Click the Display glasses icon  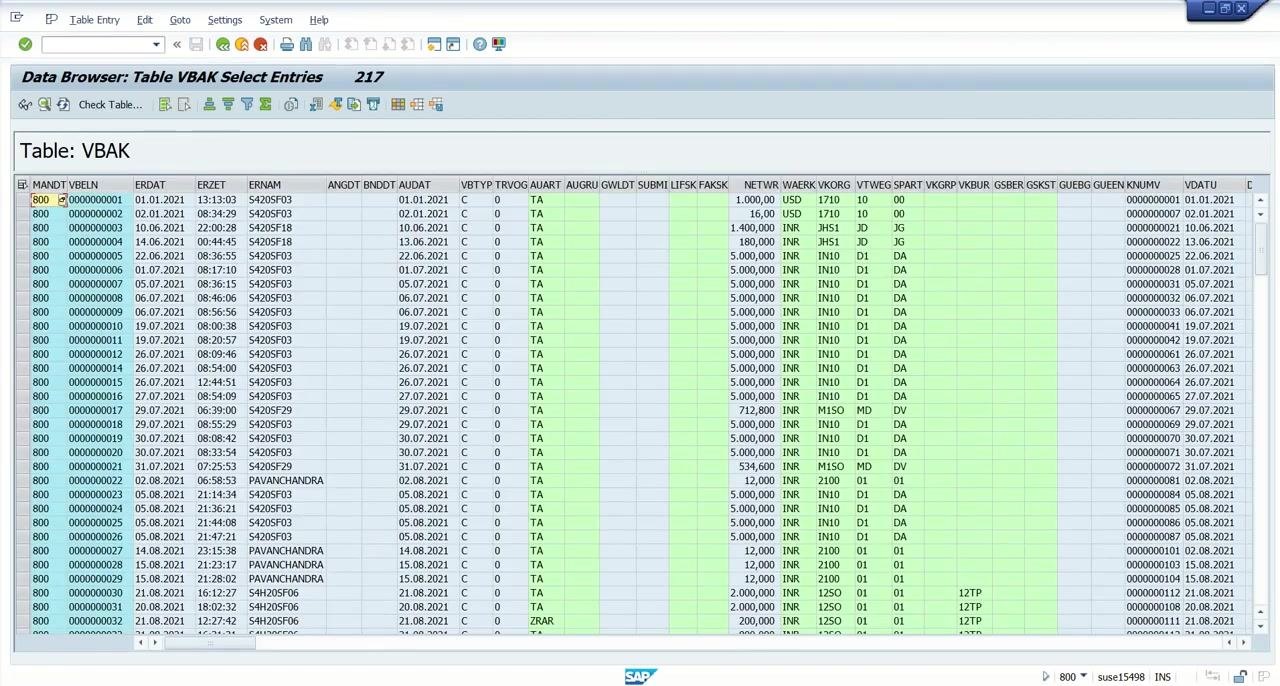coord(25,104)
